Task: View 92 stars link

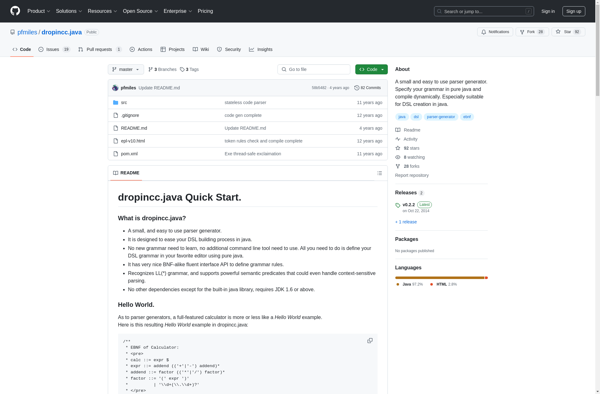Action: pos(408,148)
